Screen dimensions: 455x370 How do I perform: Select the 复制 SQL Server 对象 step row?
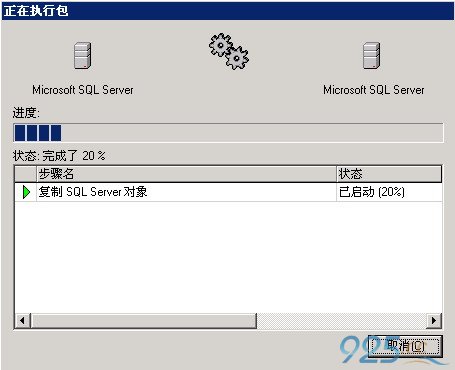point(228,192)
